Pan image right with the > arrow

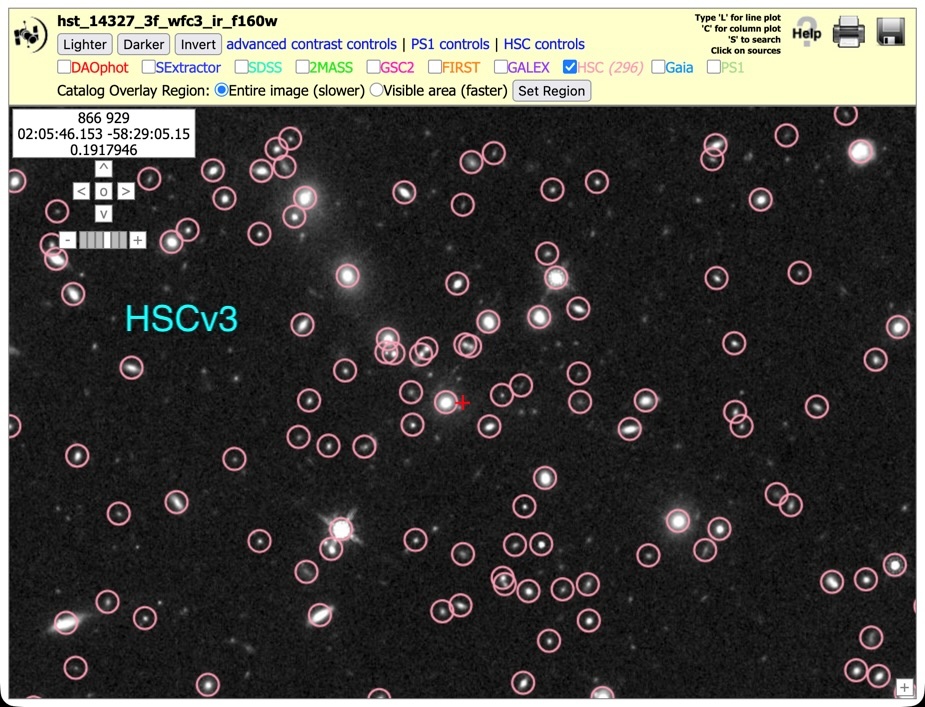pyautogui.click(x=126, y=191)
